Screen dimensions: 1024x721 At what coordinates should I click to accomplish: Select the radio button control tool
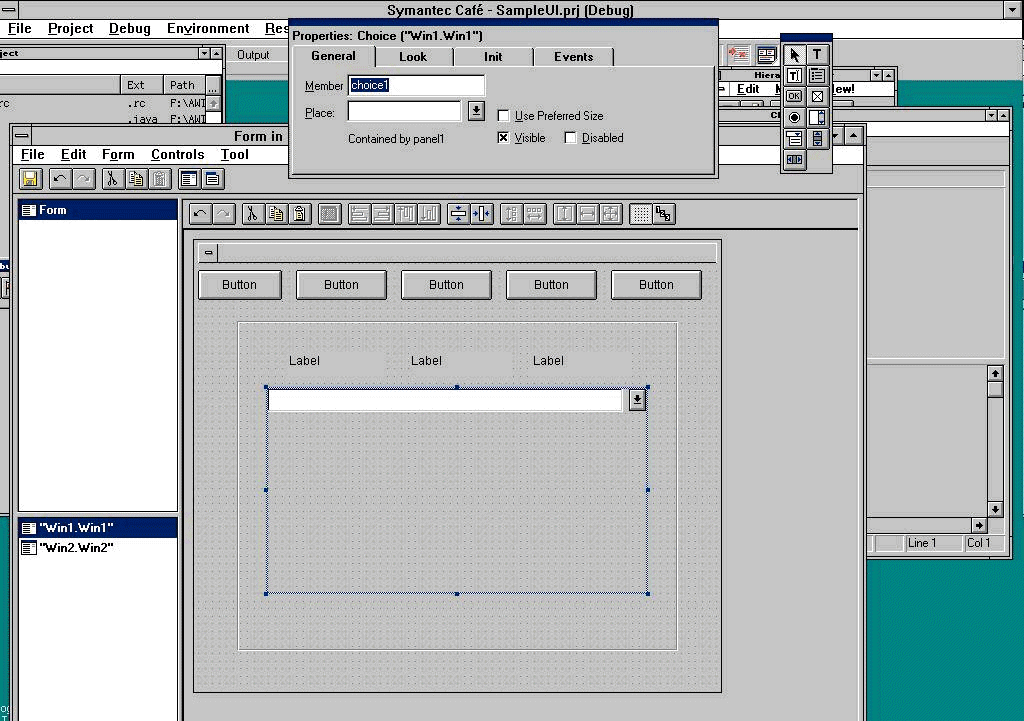(x=794, y=118)
